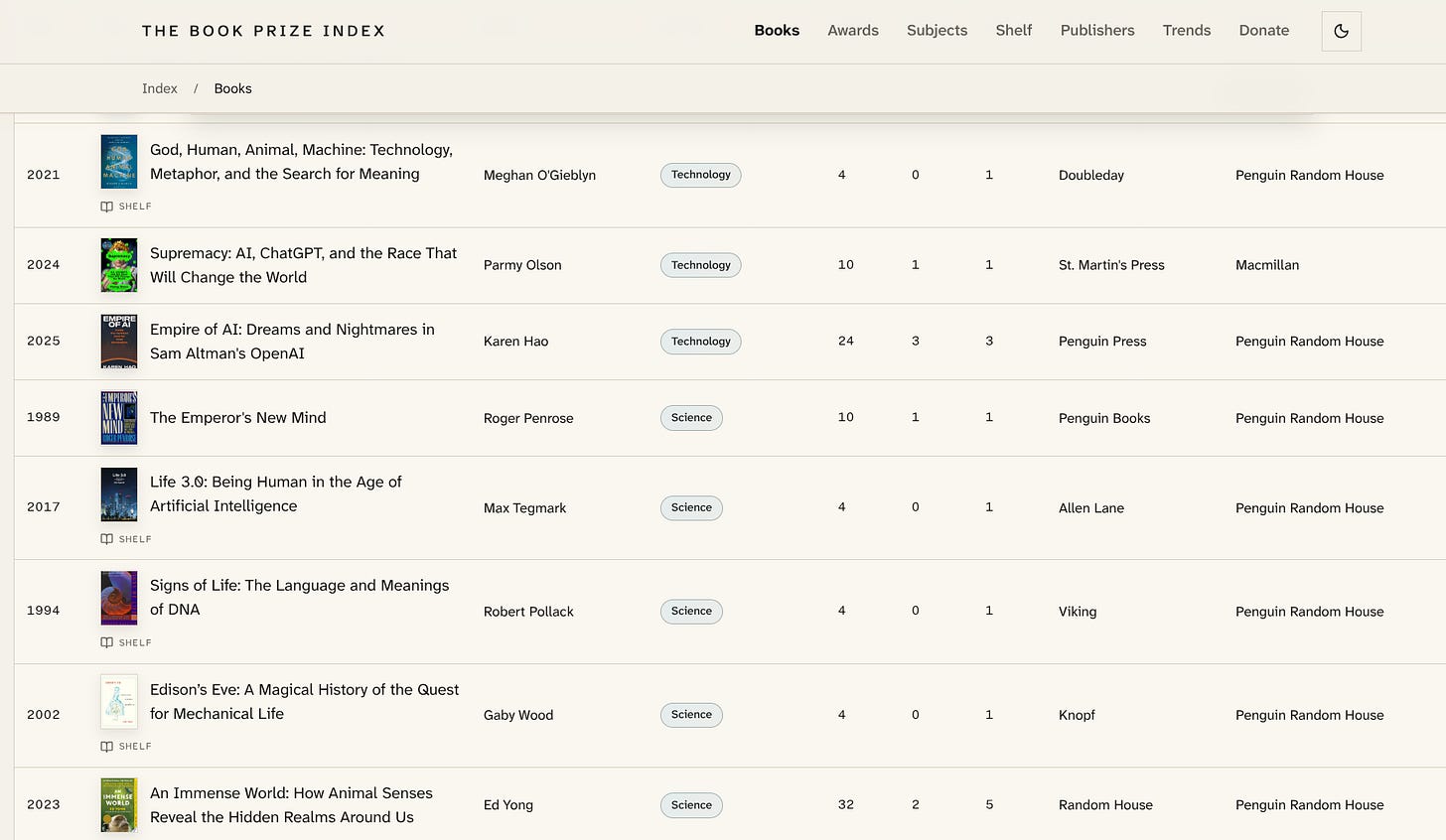Click Science tag in An Immense World row
Viewport: 1446px width, 840px height.
(x=691, y=805)
